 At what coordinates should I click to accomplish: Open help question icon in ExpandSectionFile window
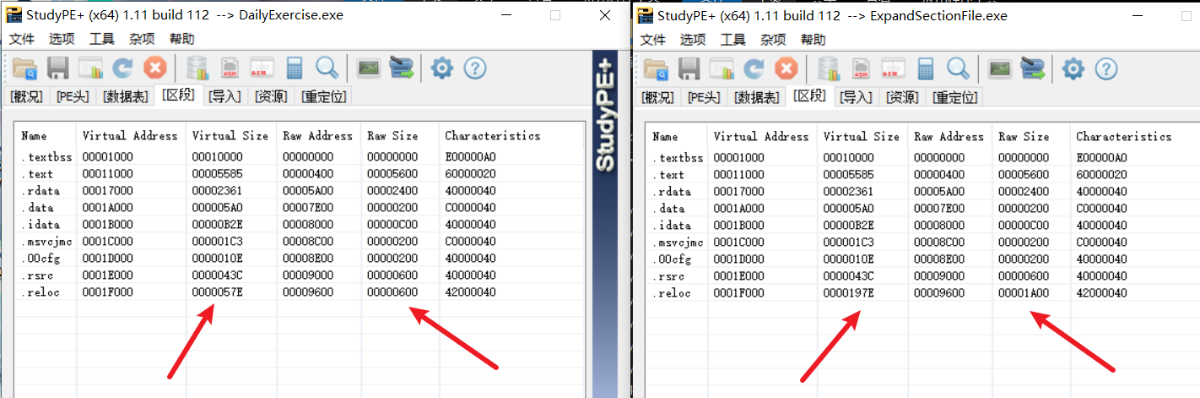point(1106,68)
